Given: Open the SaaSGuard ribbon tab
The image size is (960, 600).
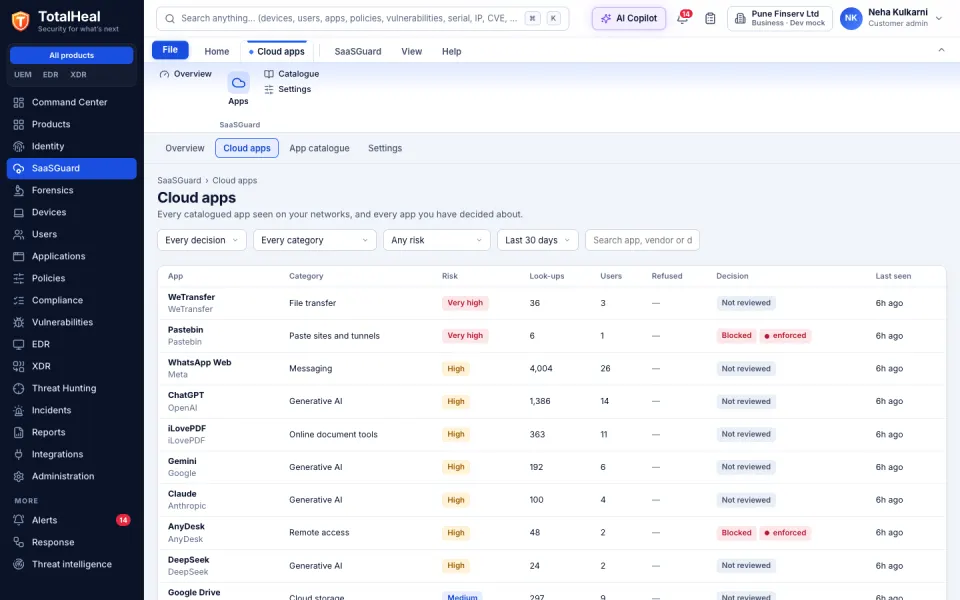Looking at the screenshot, I should tap(358, 51).
